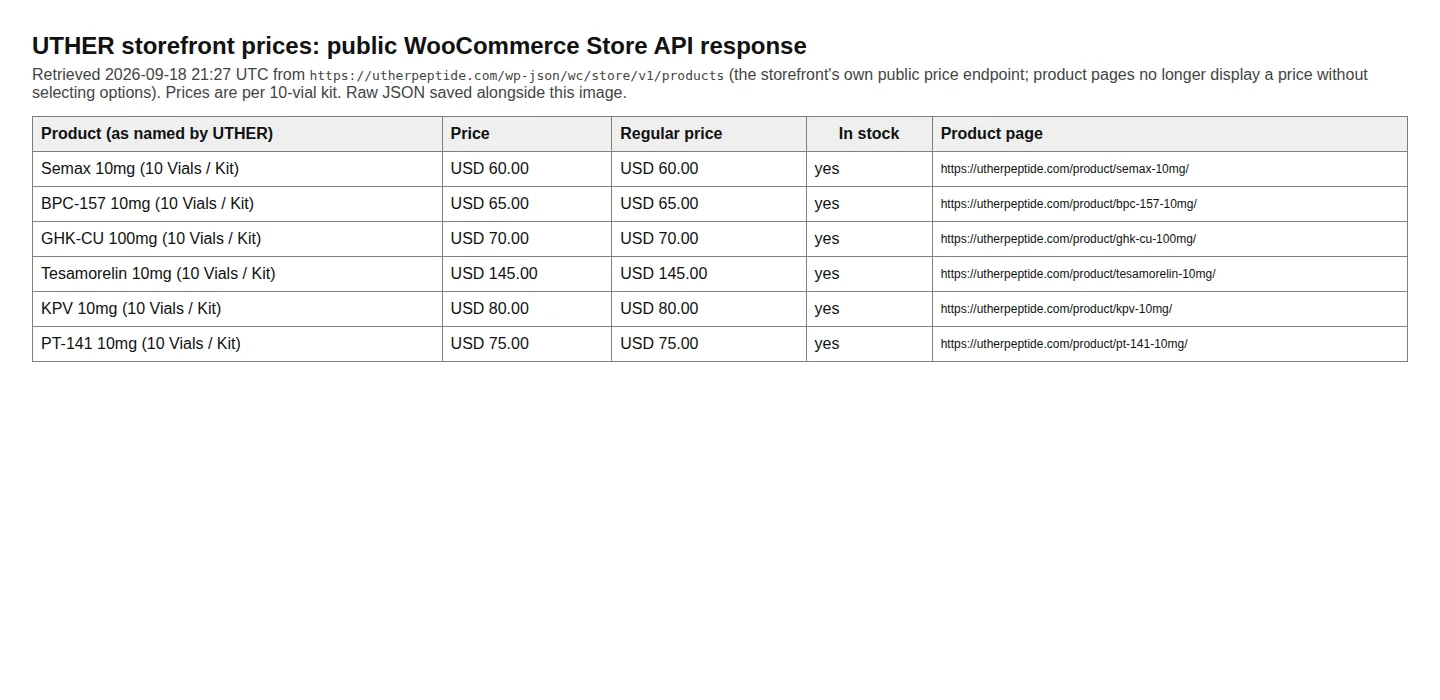The image size is (1440, 700).
Task: Click the ghk-cu-100mg product page URL
Action: [x=1068, y=239]
